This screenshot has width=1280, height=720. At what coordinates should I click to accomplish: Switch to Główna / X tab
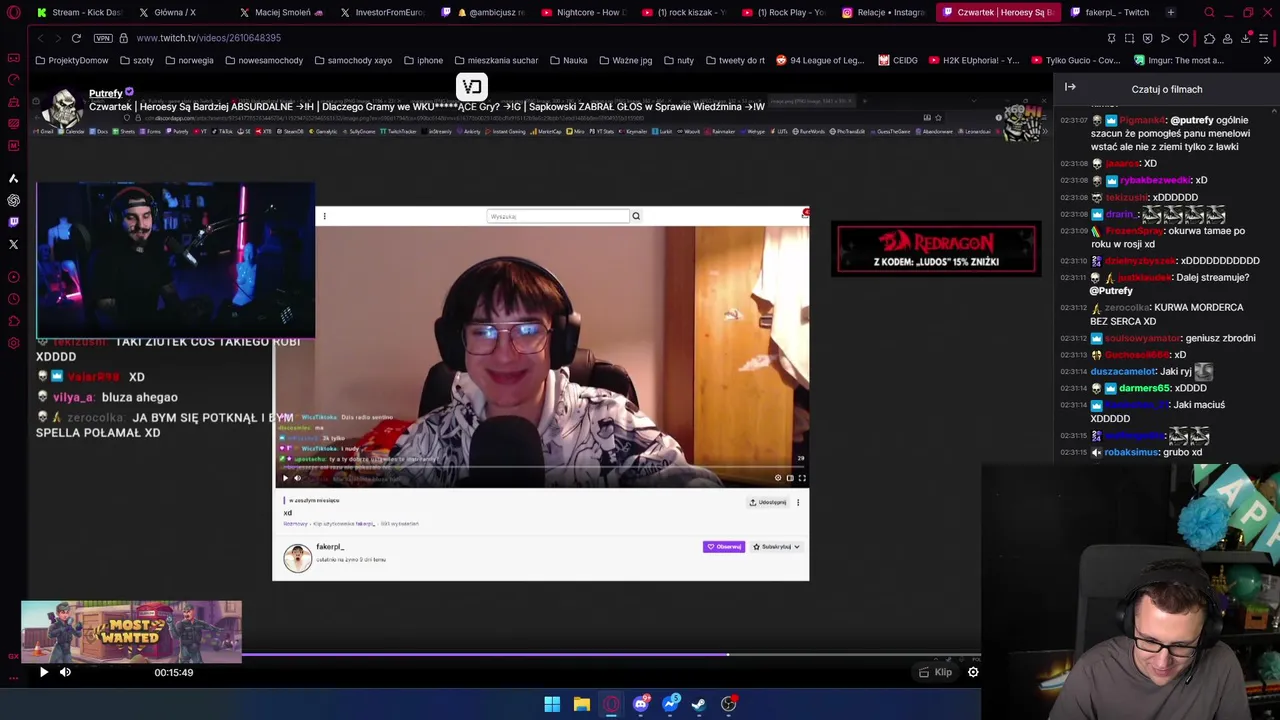(x=180, y=12)
